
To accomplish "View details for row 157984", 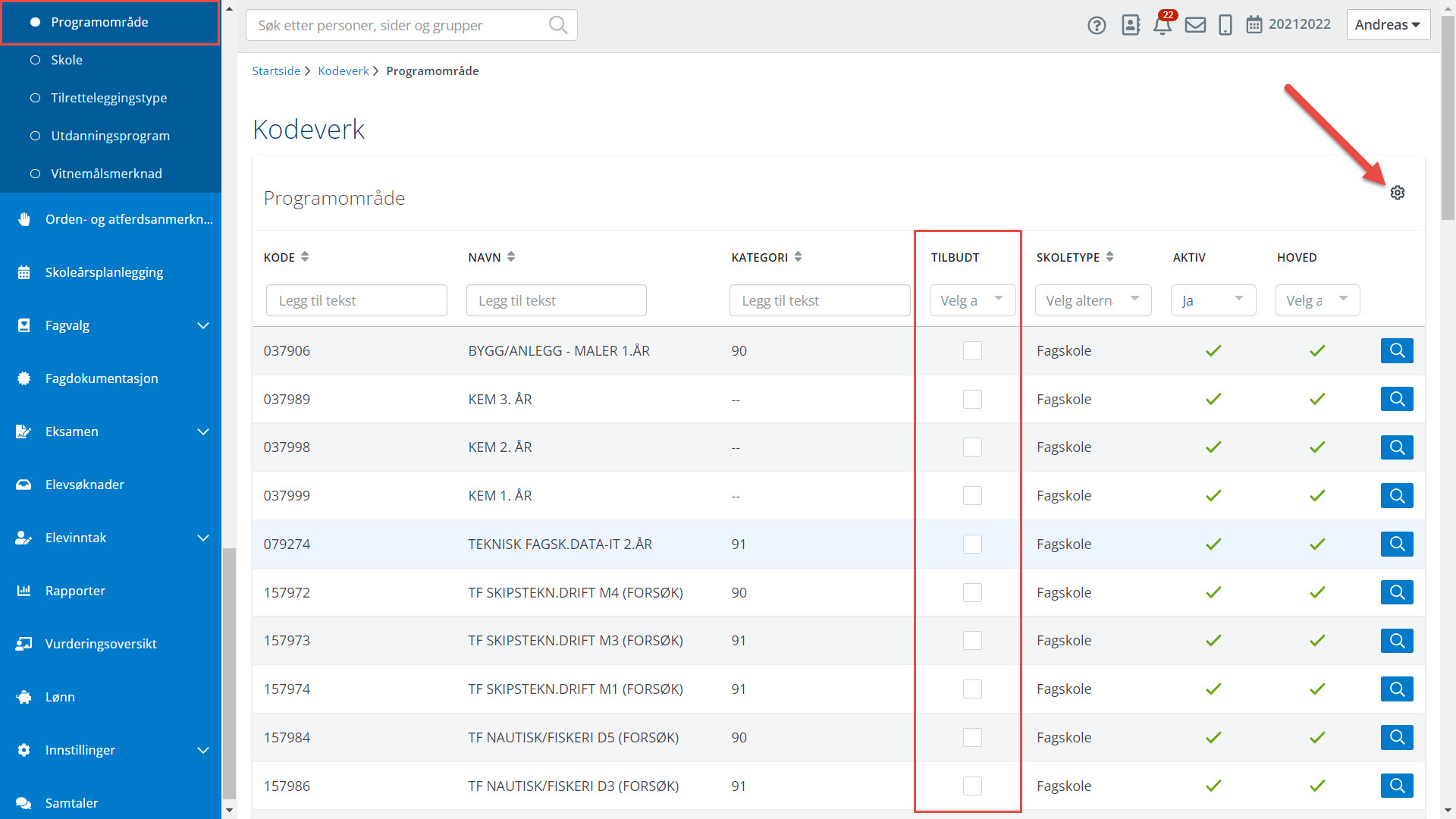I will point(1397,737).
